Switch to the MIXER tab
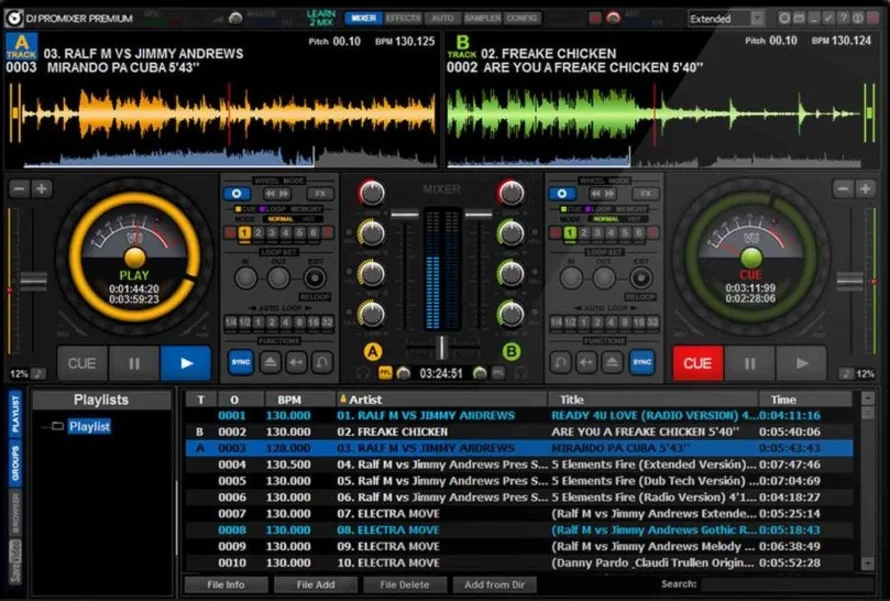The image size is (890, 601). [x=363, y=18]
